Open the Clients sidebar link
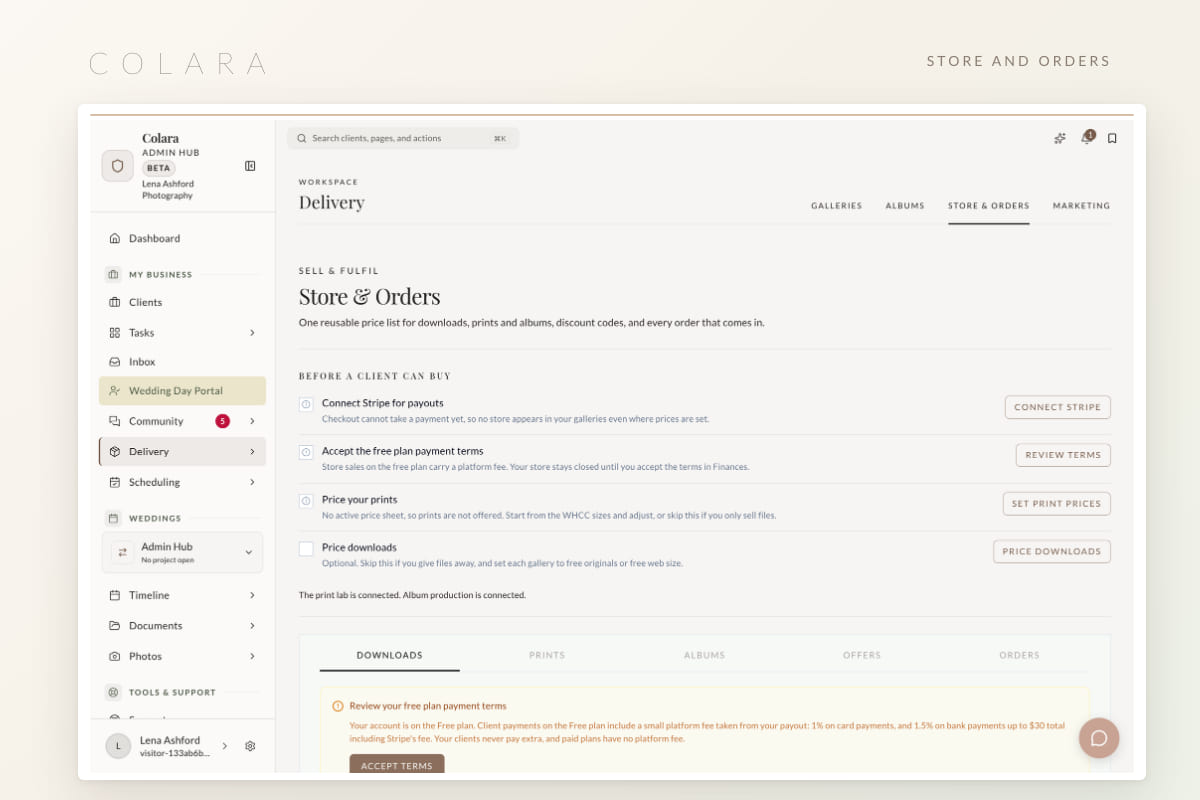The image size is (1200, 800). pos(182,302)
